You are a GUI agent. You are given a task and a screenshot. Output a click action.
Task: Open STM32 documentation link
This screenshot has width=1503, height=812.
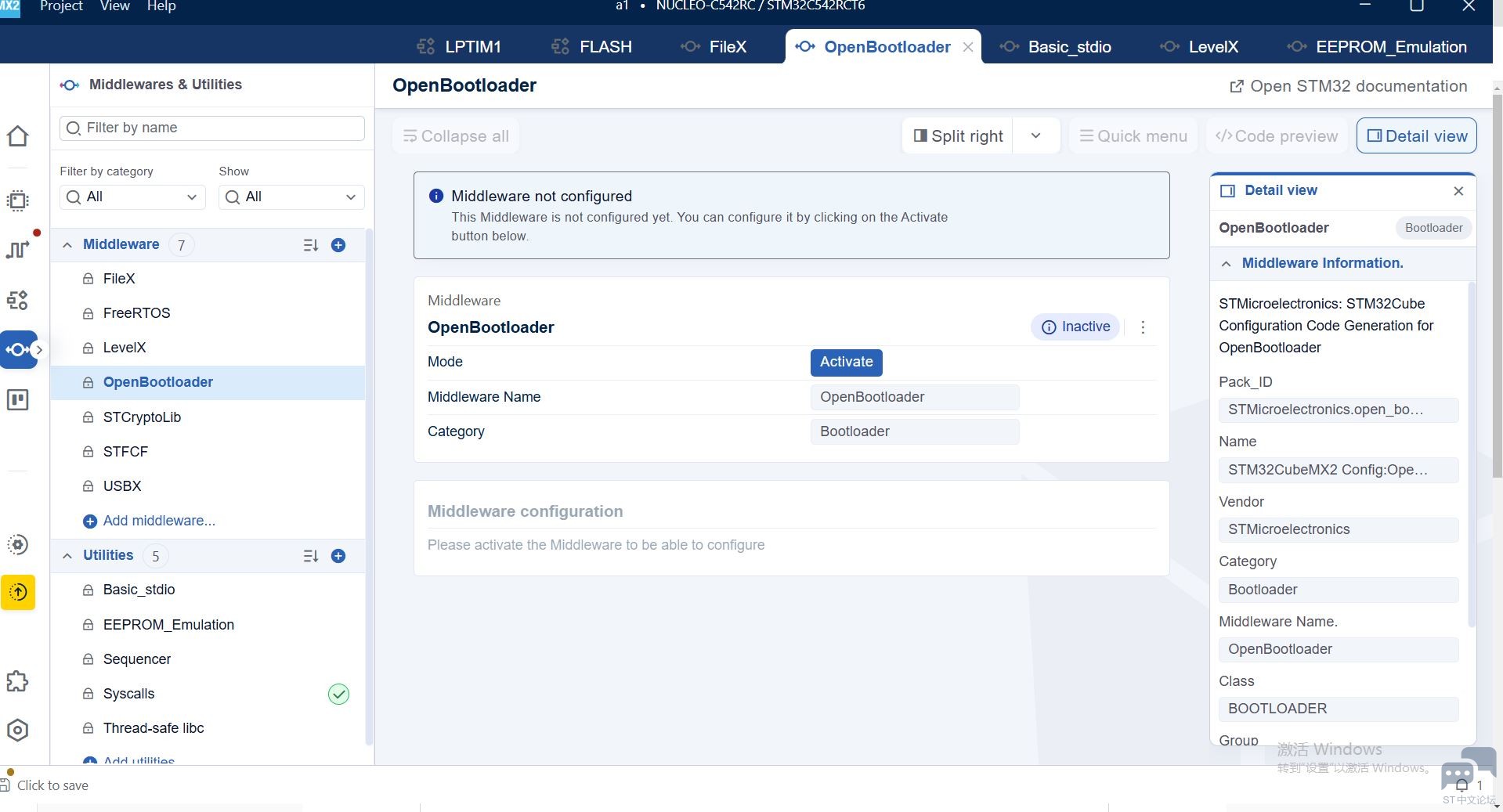click(x=1349, y=86)
